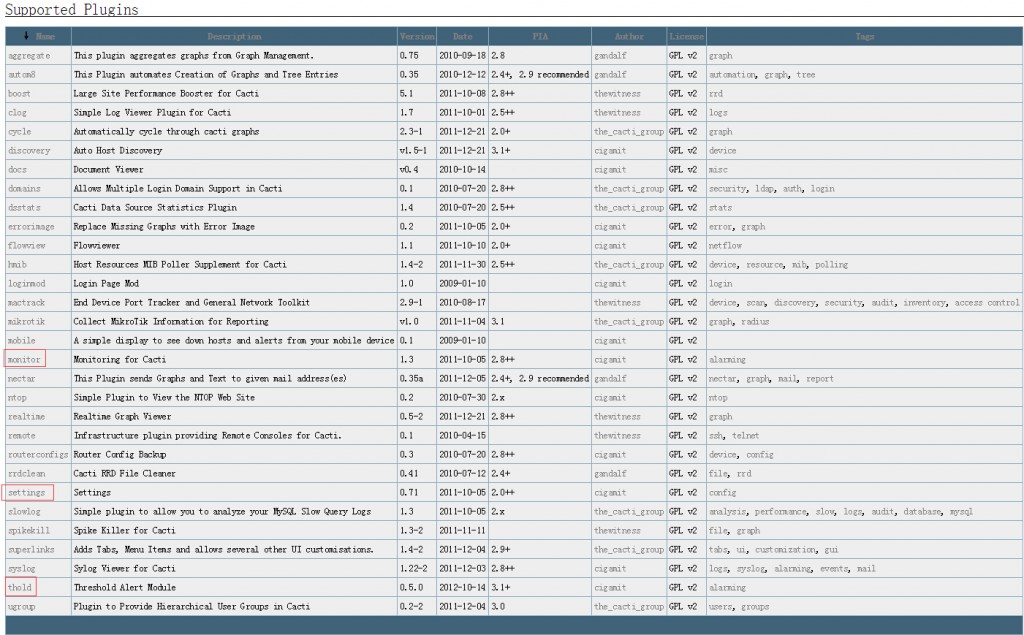Open the syslog plugin link

click(22, 568)
